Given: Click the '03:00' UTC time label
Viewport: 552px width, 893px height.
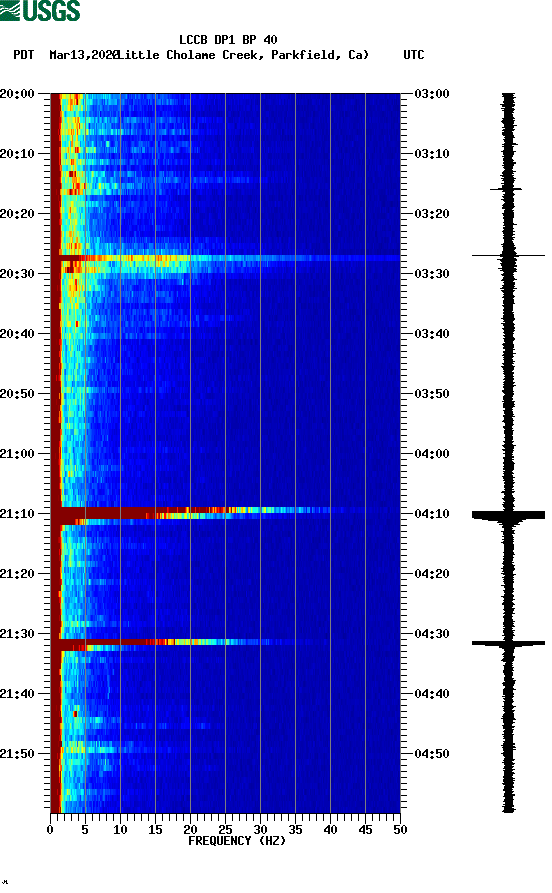Looking at the screenshot, I should pyautogui.click(x=432, y=94).
